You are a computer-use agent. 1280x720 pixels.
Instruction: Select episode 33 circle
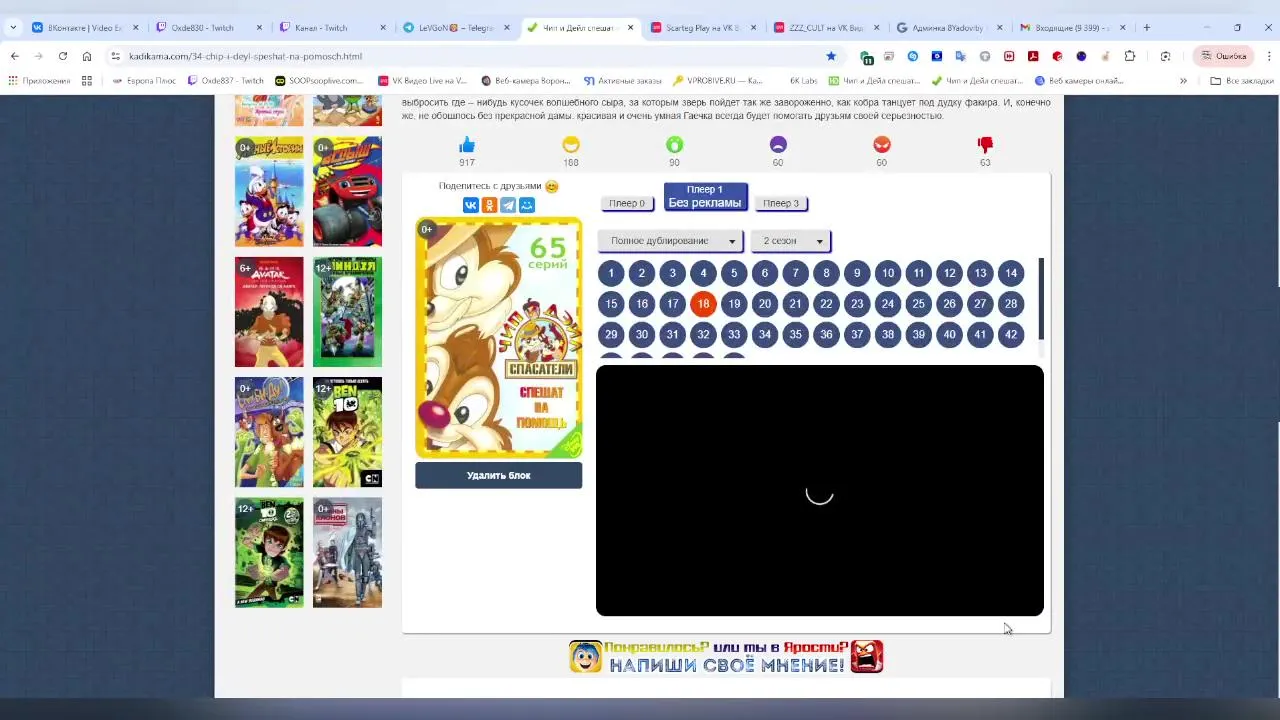[x=734, y=335]
